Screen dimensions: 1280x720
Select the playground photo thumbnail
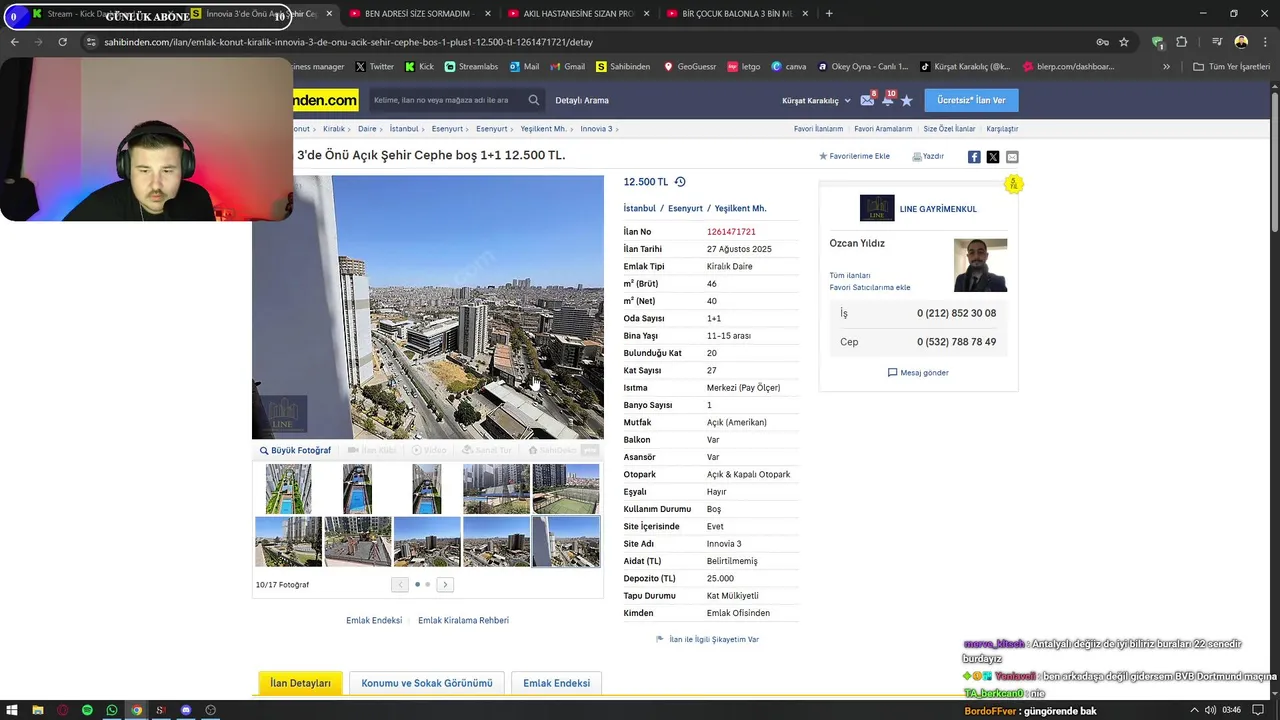point(358,541)
